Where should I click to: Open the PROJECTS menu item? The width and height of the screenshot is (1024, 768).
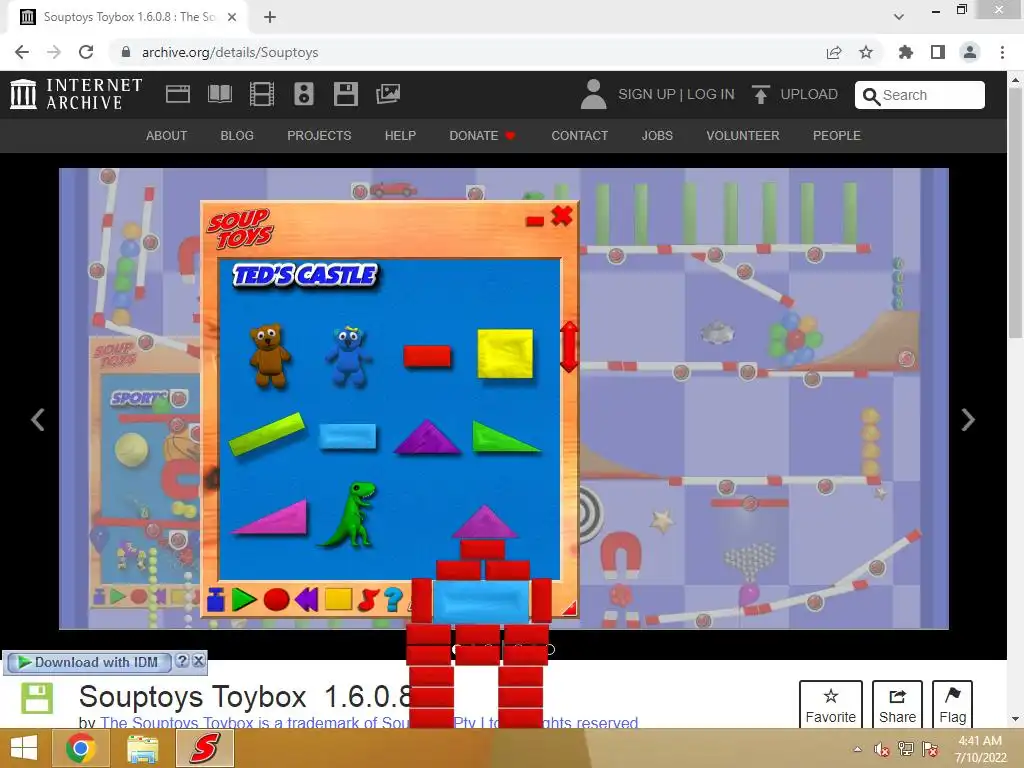click(319, 136)
